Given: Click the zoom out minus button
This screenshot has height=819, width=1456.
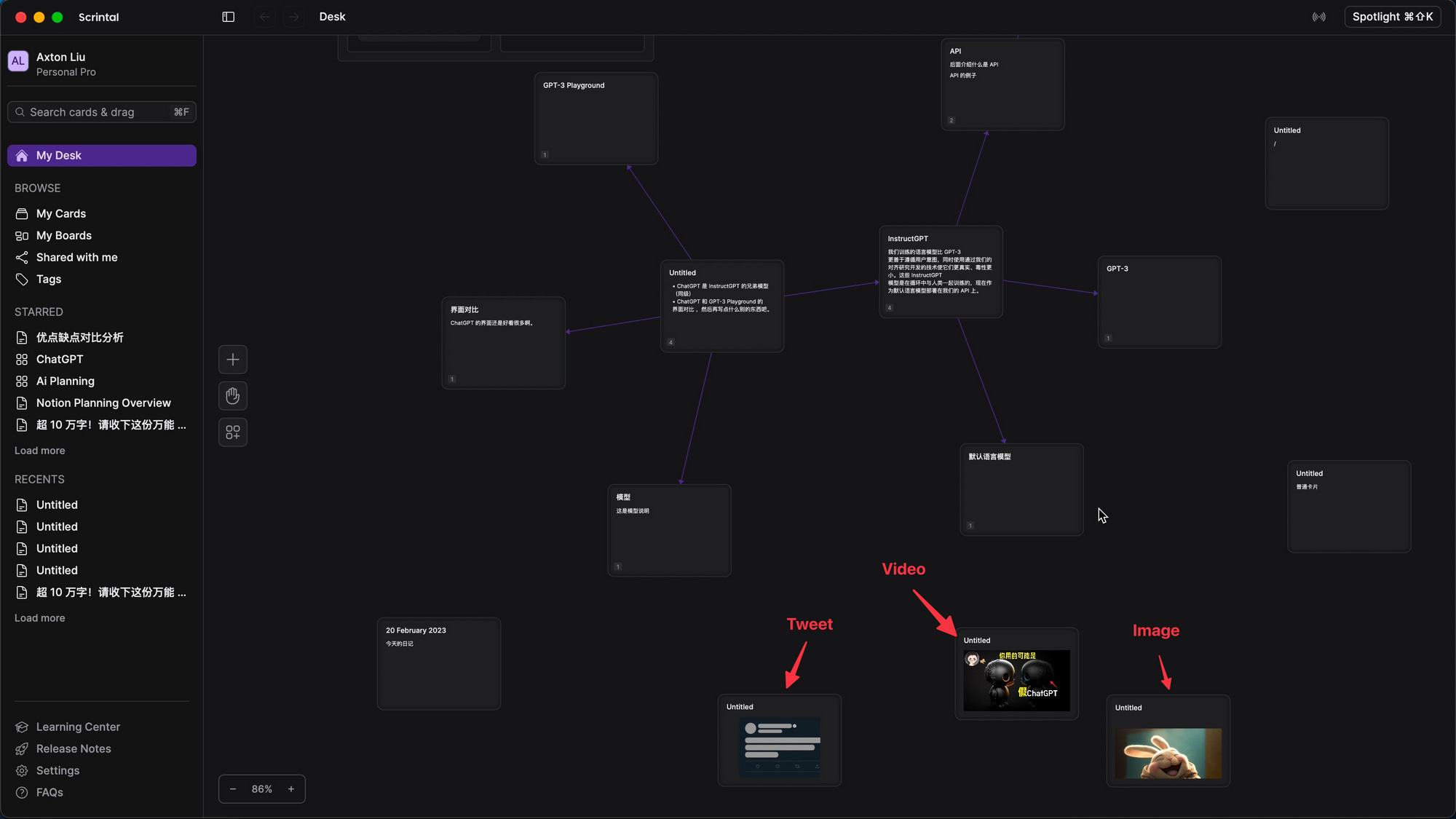Looking at the screenshot, I should coord(233,789).
